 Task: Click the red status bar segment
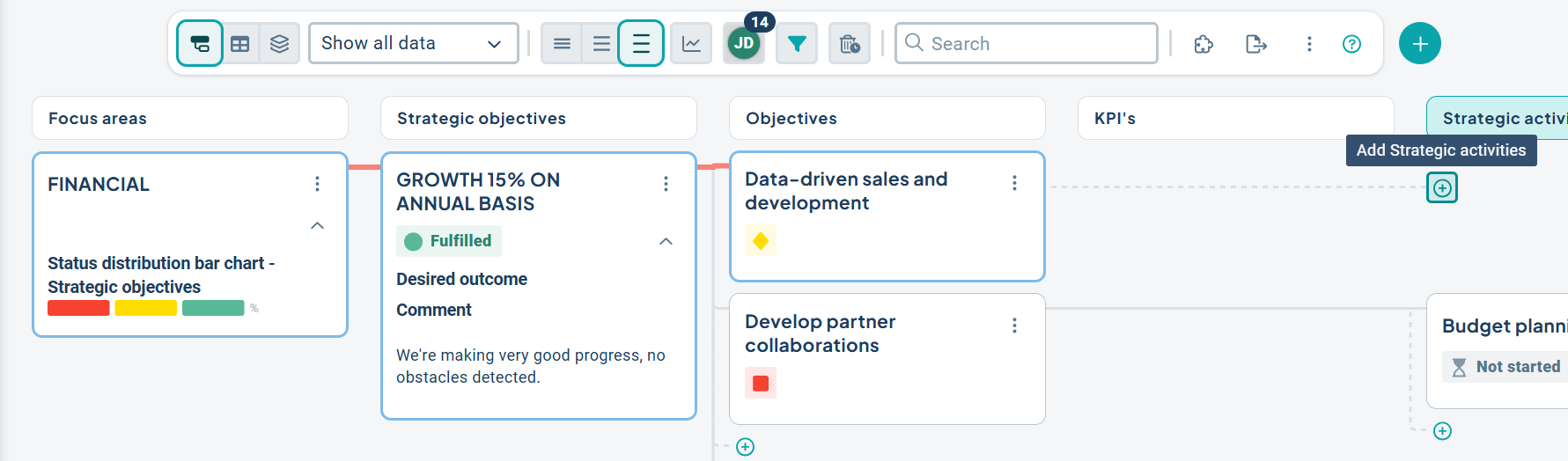[x=78, y=308]
